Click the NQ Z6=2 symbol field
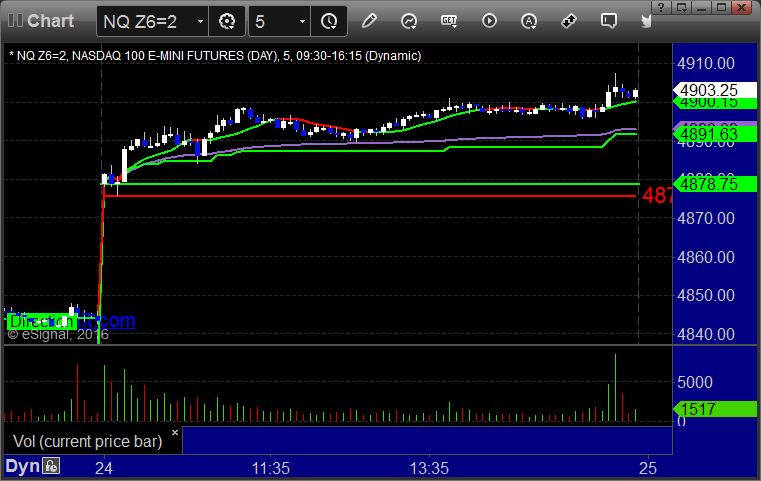The height and width of the screenshot is (481, 761). pyautogui.click(x=152, y=21)
